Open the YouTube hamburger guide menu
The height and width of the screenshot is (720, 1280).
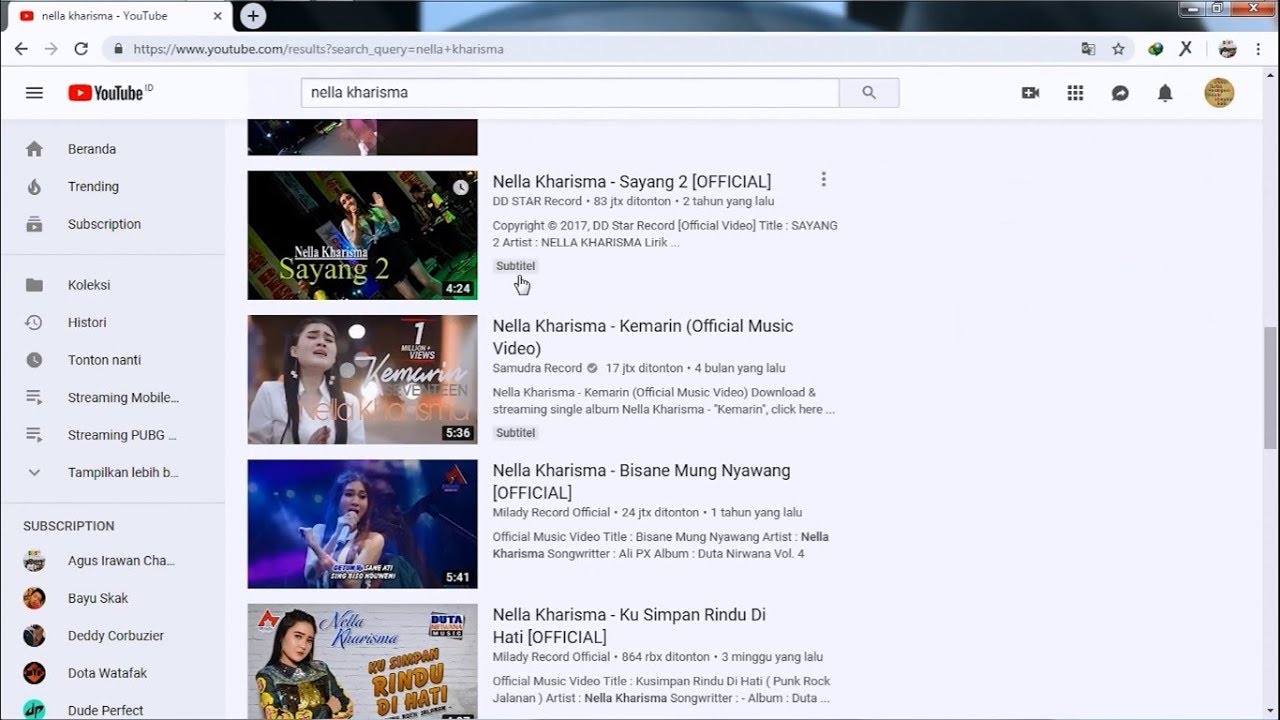[34, 93]
